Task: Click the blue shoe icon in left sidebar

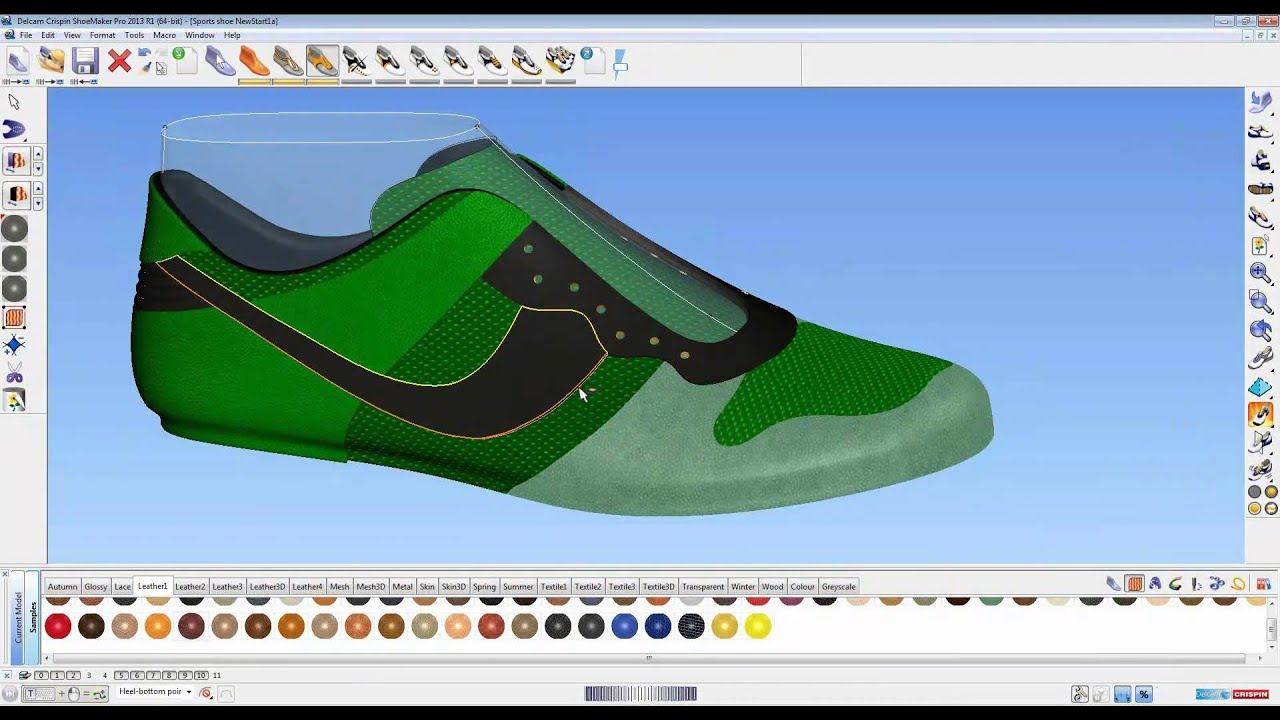Action: click(x=14, y=129)
